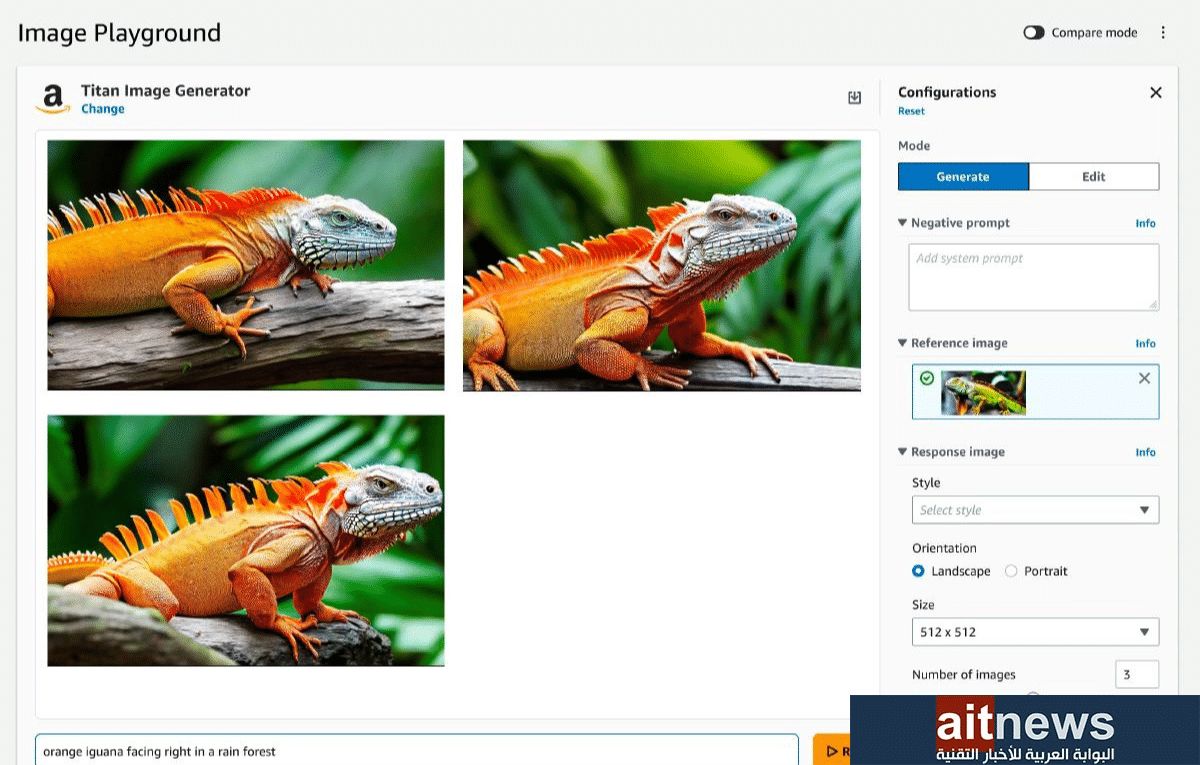
Task: Click the download icon above the images
Action: point(854,97)
